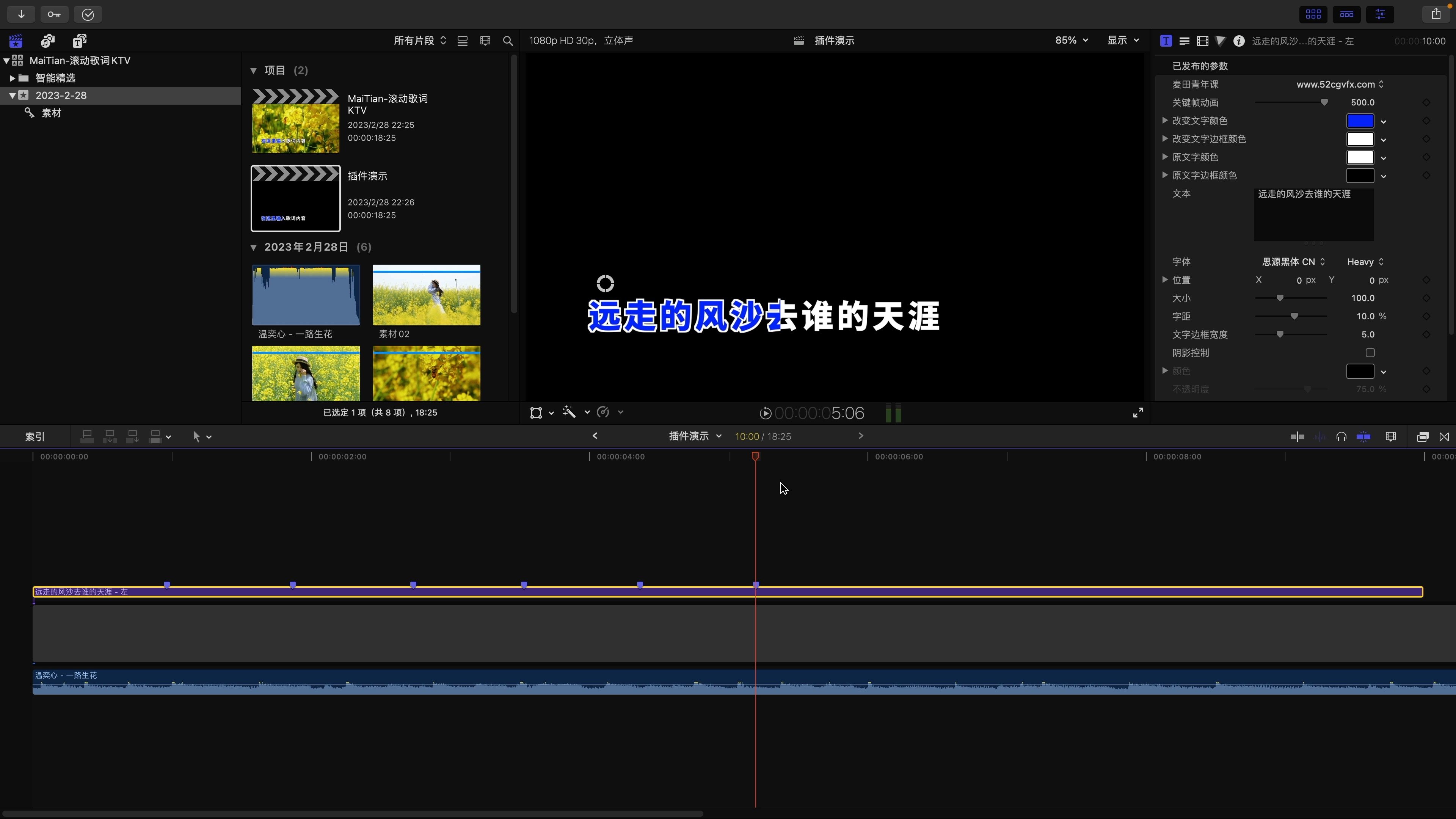
Task: Click the 索引 index button
Action: pos(35,436)
